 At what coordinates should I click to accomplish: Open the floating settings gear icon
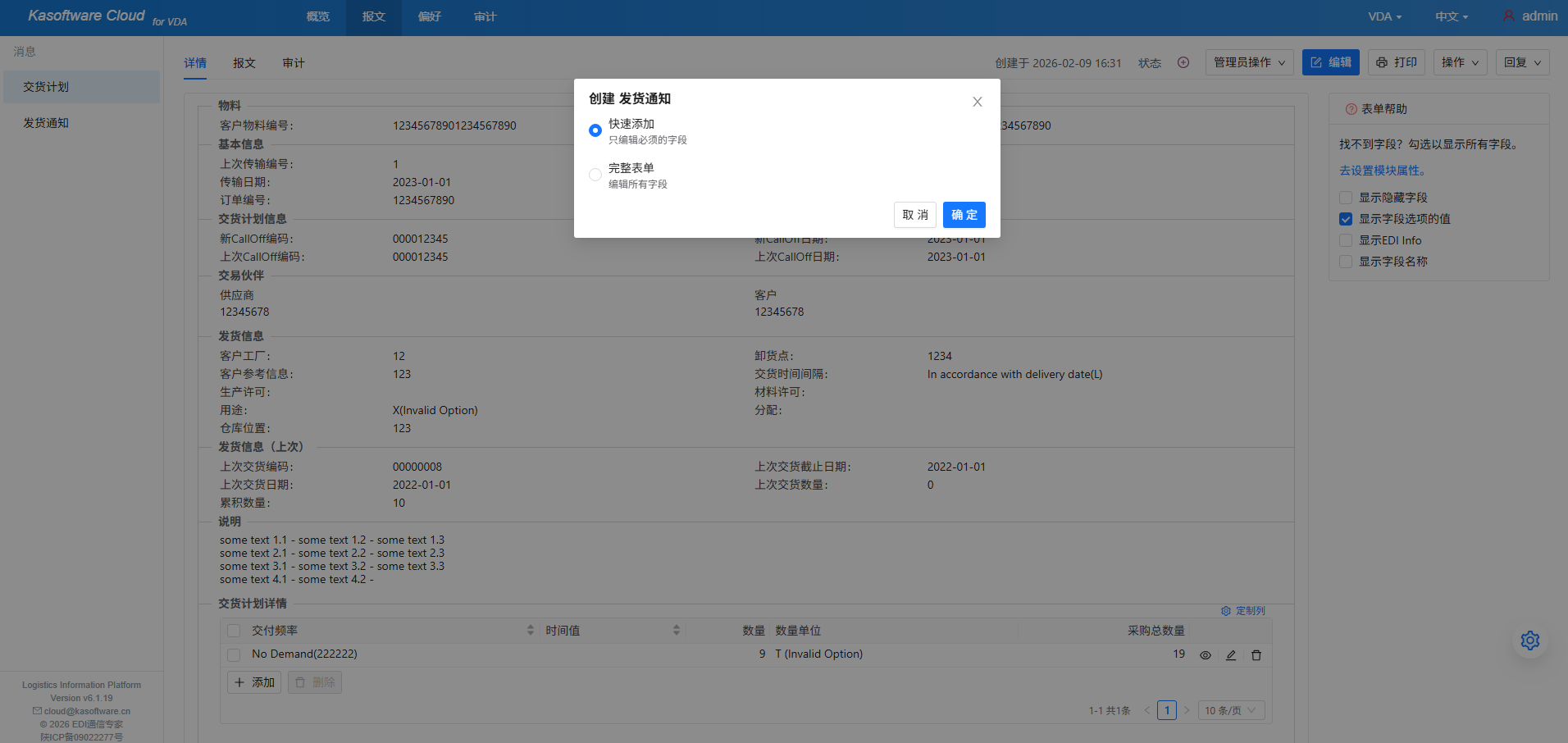click(1529, 640)
